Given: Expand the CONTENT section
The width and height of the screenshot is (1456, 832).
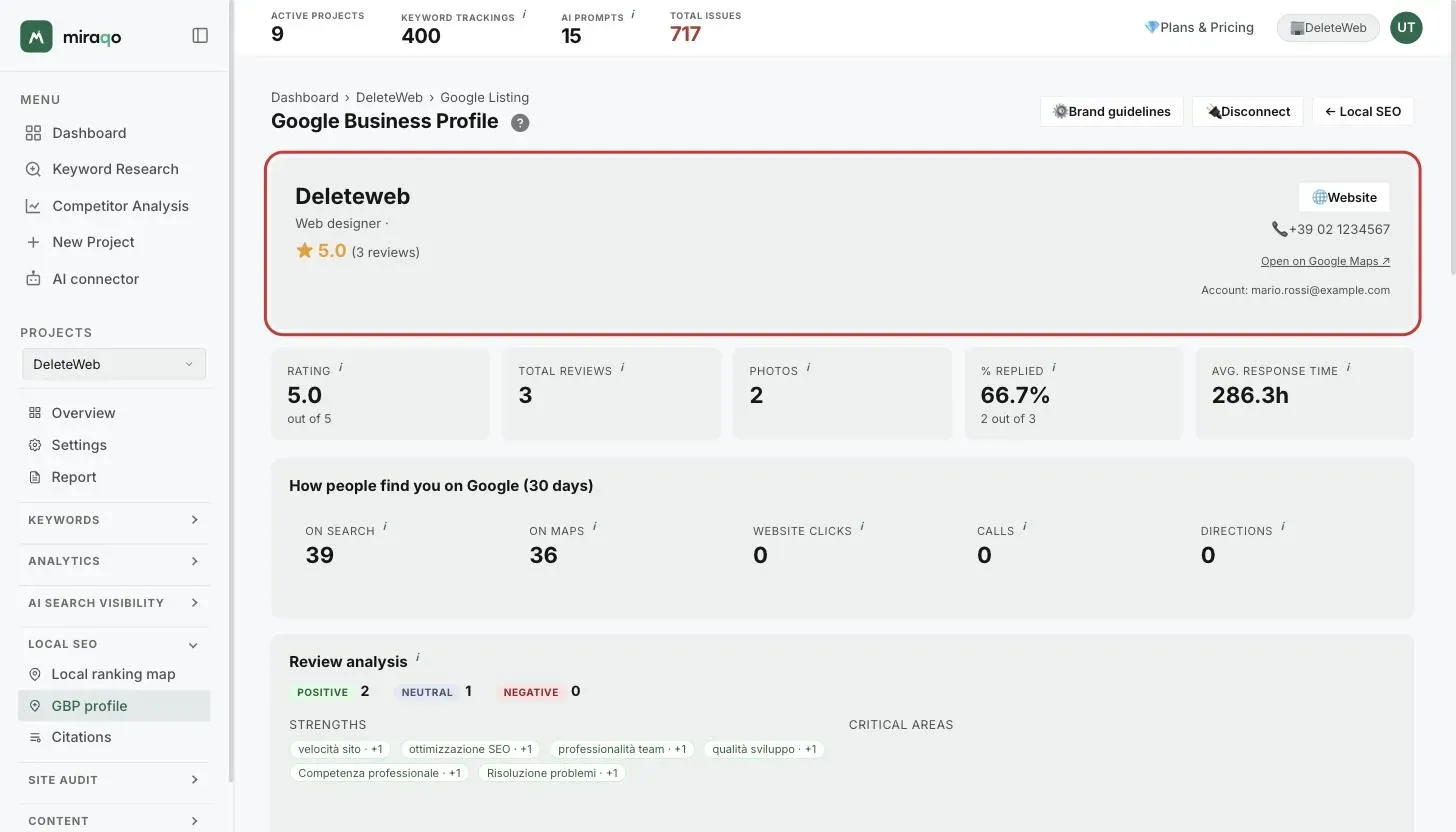Looking at the screenshot, I should click(x=114, y=821).
